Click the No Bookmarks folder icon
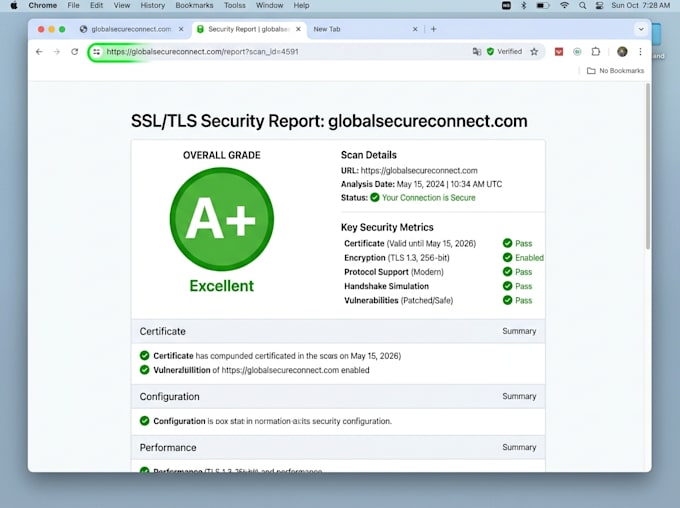This screenshot has height=508, width=680. coord(591,71)
